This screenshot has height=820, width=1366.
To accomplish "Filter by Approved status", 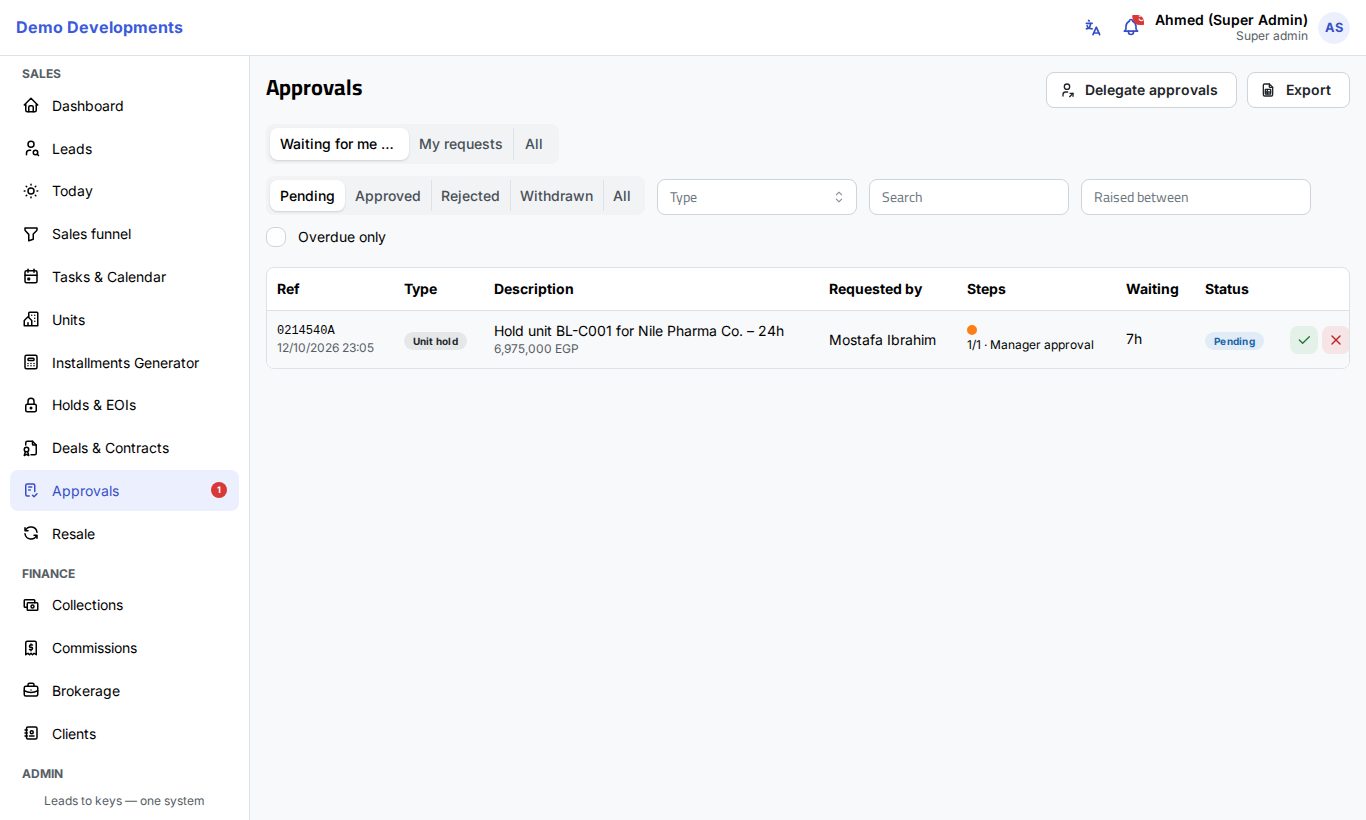I will pos(388,196).
